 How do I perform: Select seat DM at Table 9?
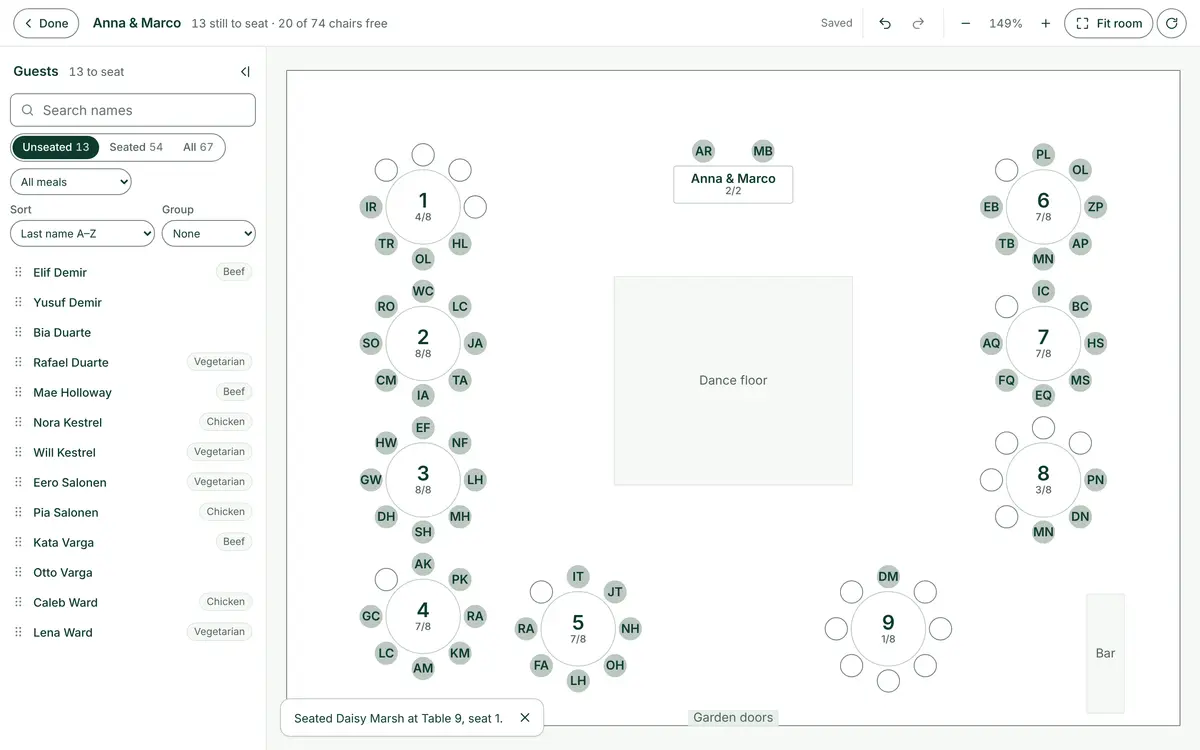[888, 576]
